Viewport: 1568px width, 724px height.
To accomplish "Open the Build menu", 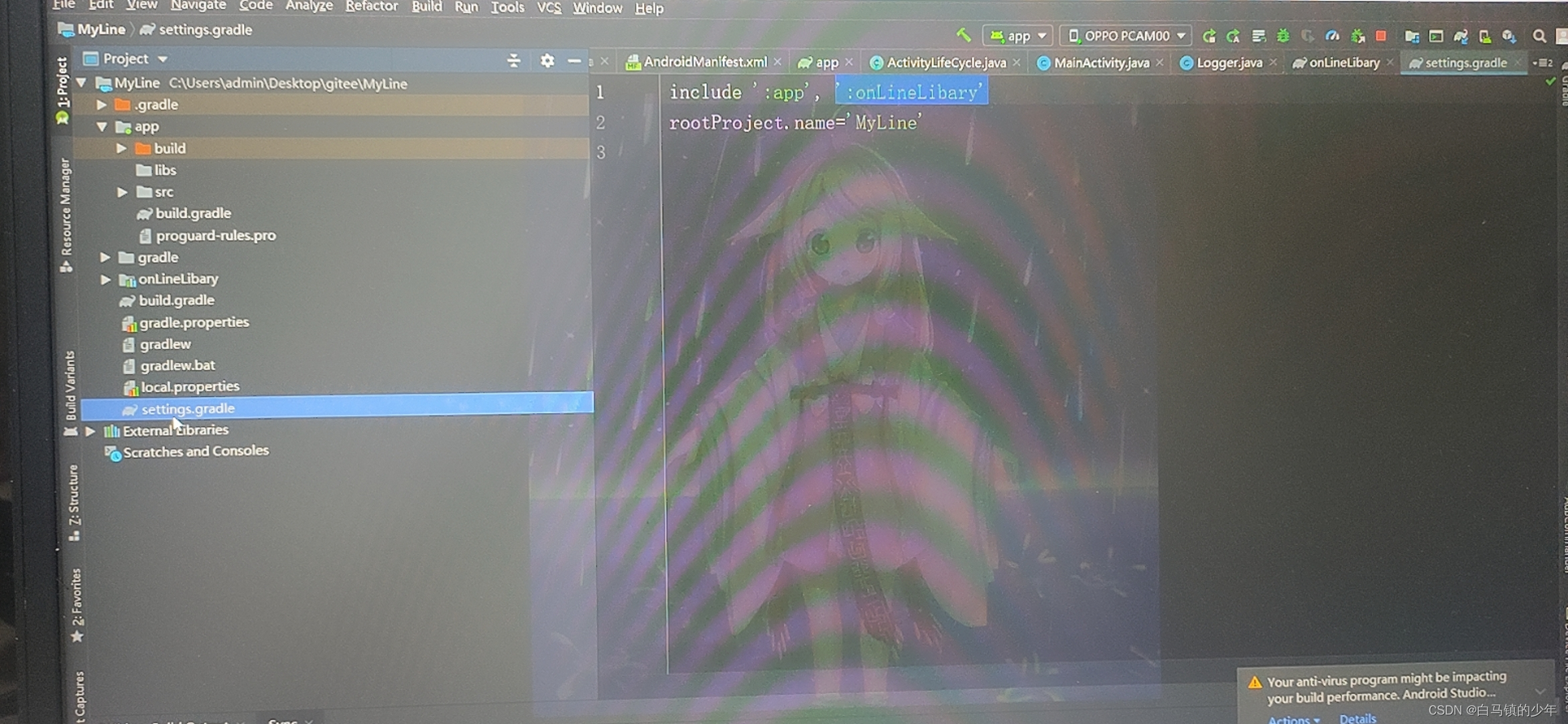I will coord(426,7).
